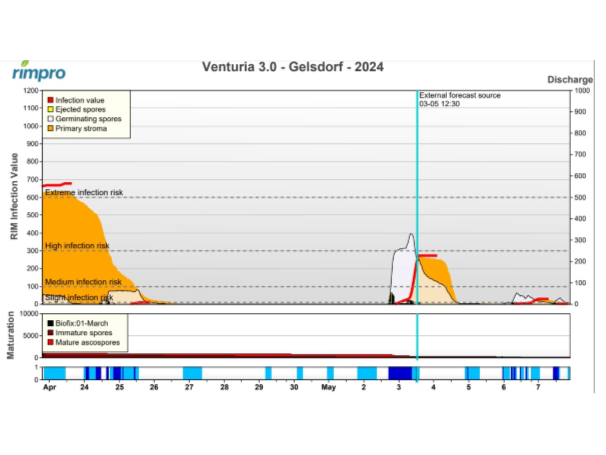Click the dark red Immature spores swatch
The image size is (606, 455).
pos(50,333)
